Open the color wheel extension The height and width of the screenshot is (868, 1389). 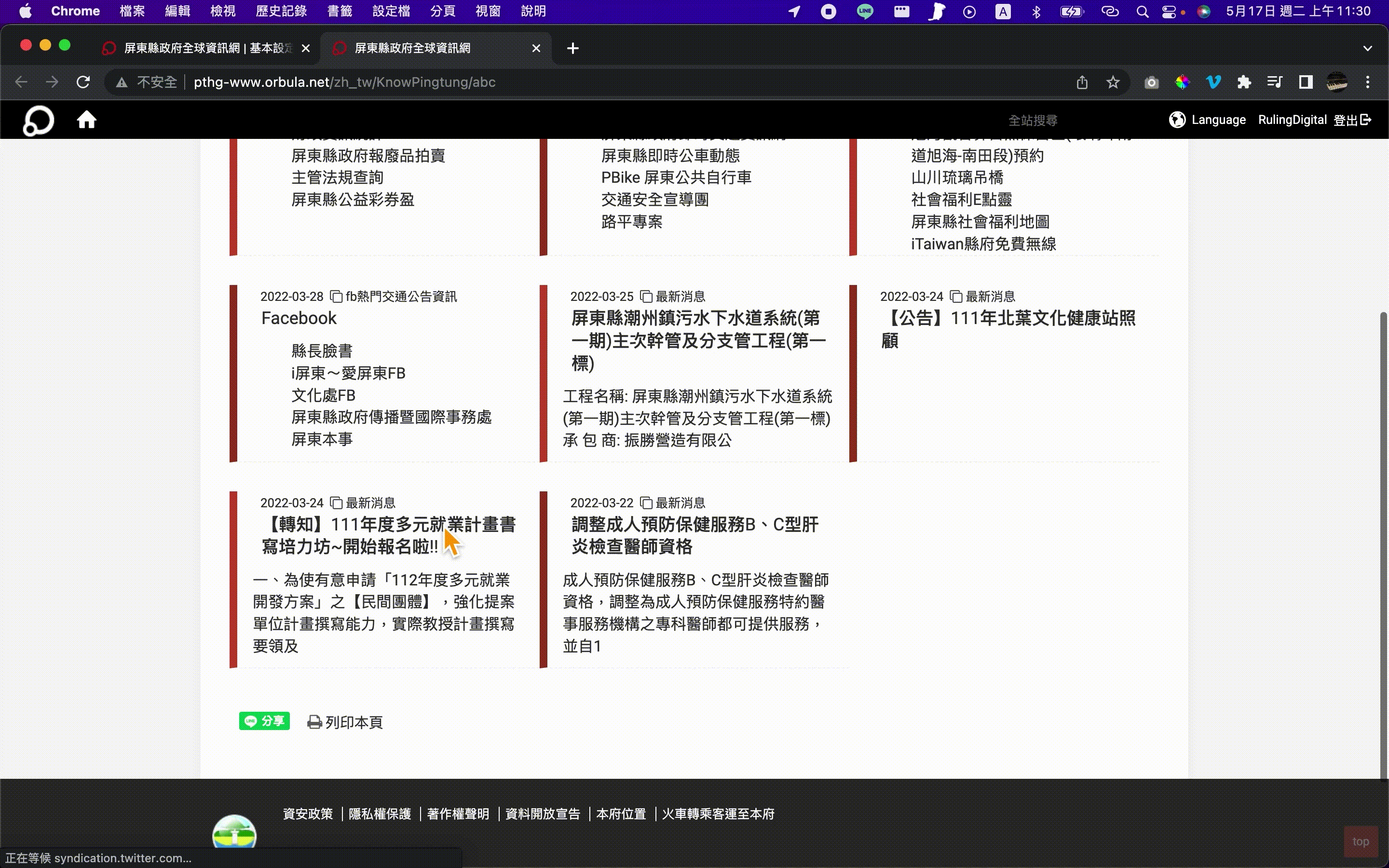pyautogui.click(x=1183, y=82)
